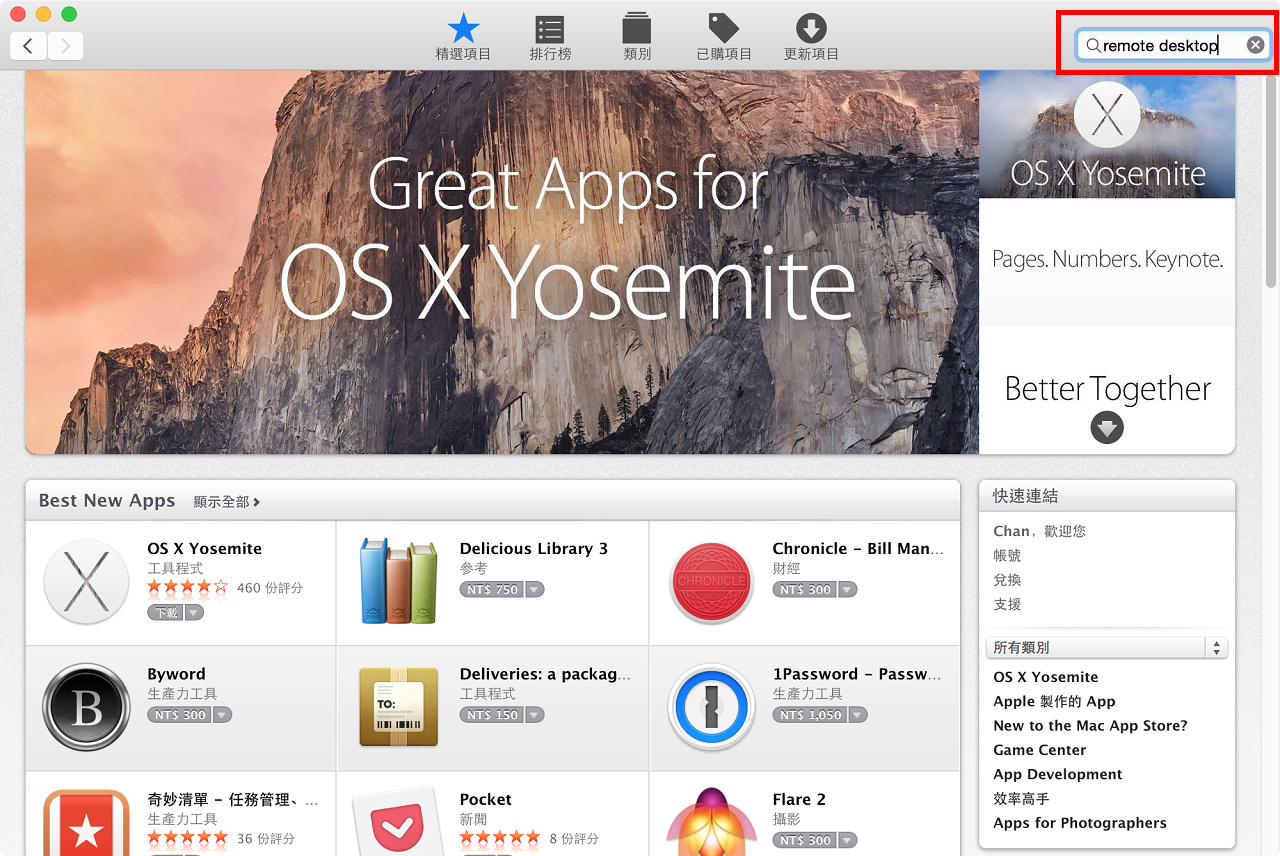Open the 精選項目 (Featured) section
1280x856 pixels.
462,37
